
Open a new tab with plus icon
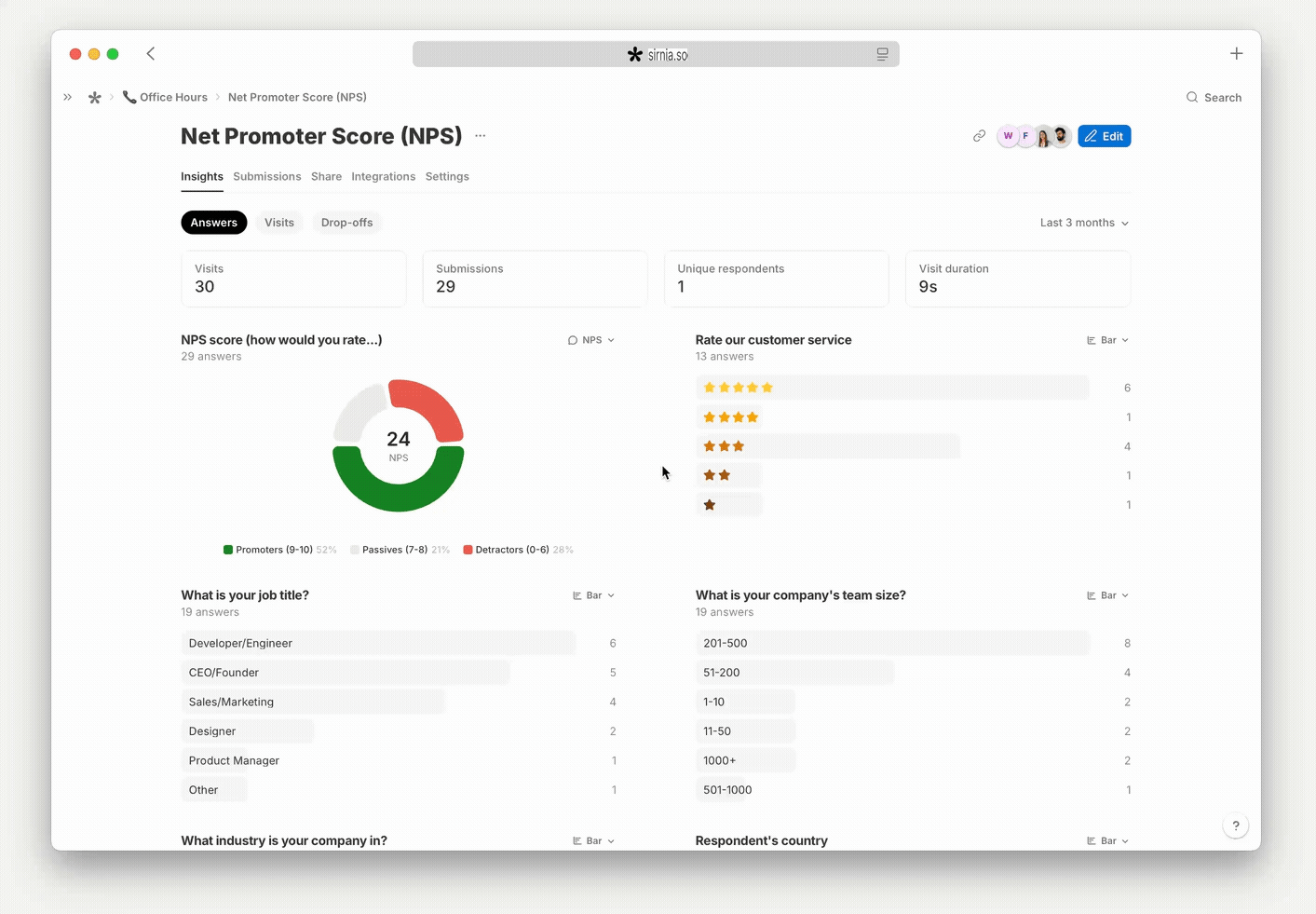click(x=1236, y=54)
